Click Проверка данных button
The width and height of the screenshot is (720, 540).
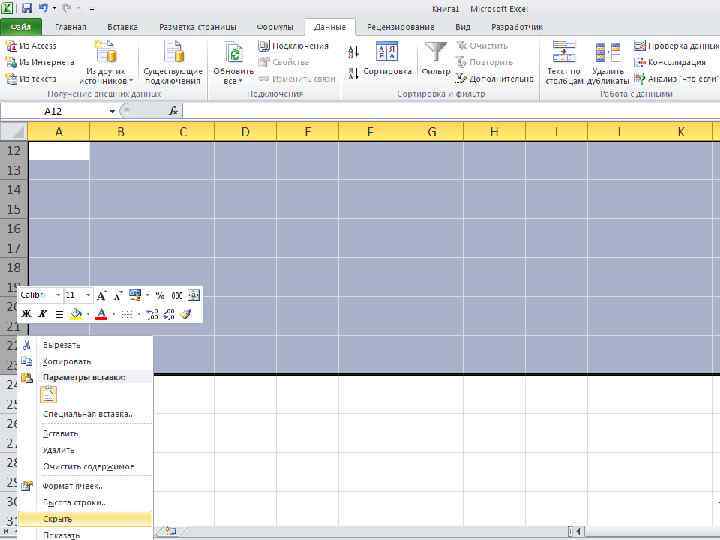pos(676,46)
